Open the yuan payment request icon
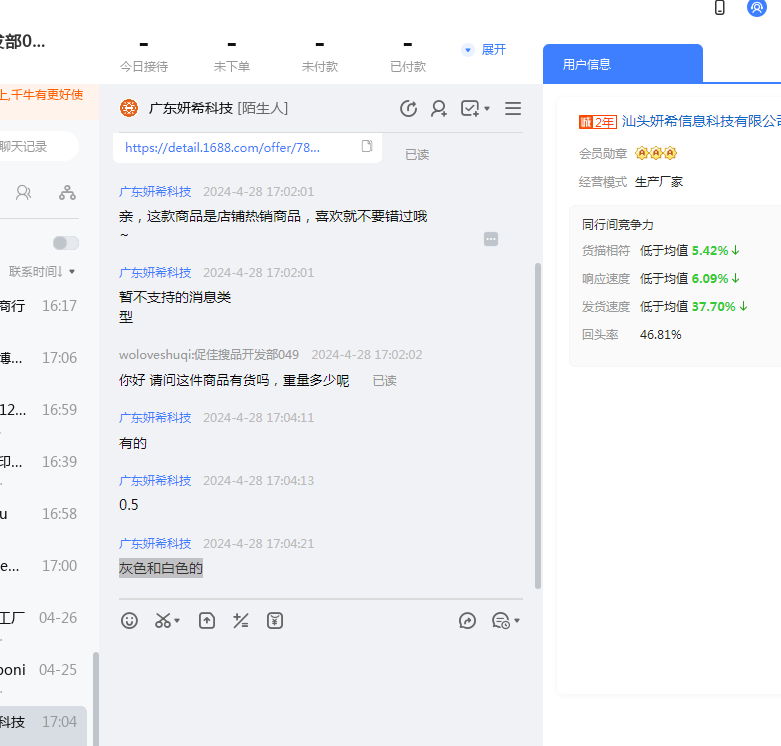The image size is (781, 746). pos(275,621)
